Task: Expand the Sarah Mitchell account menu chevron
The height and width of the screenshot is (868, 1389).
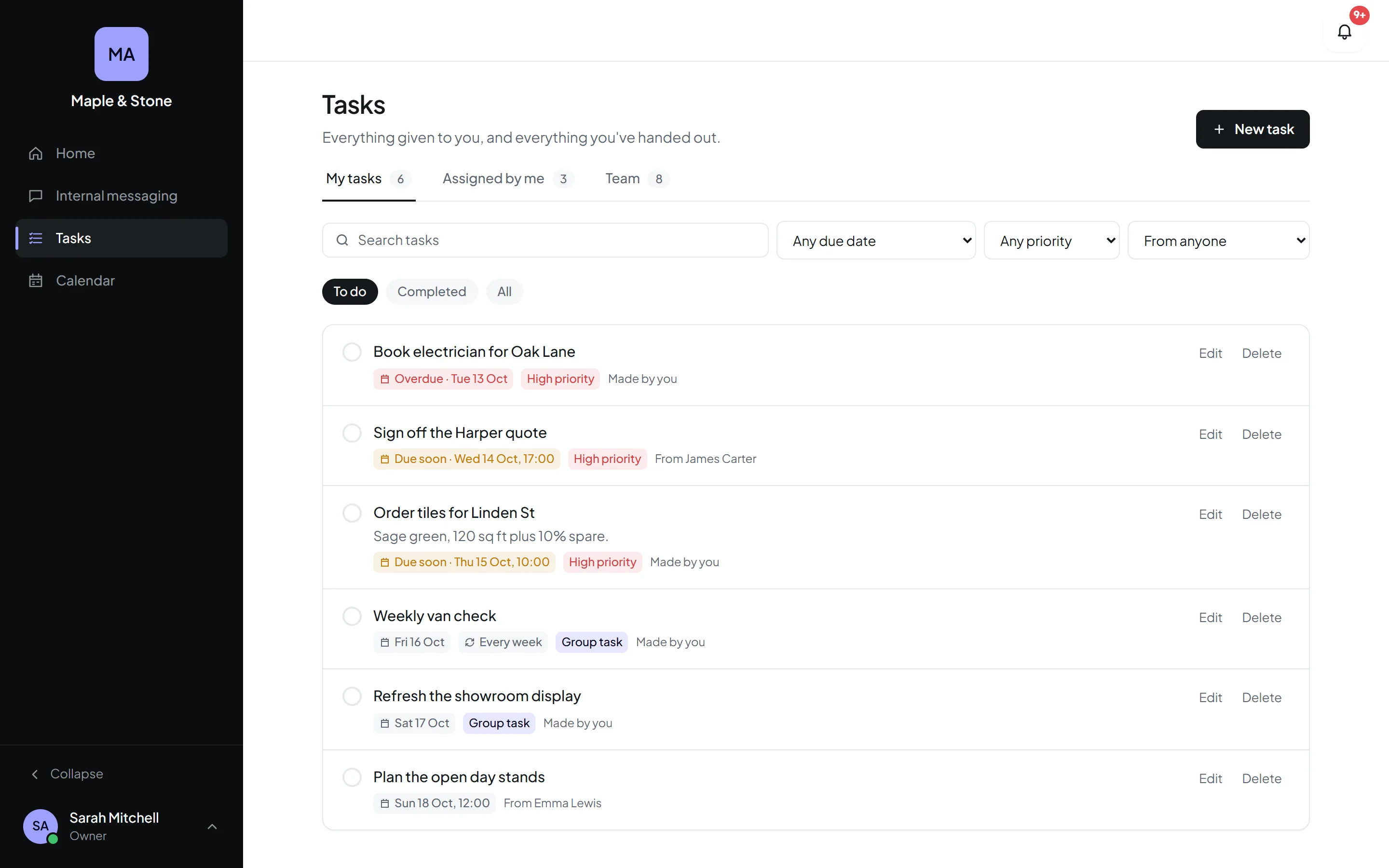Action: [212, 826]
